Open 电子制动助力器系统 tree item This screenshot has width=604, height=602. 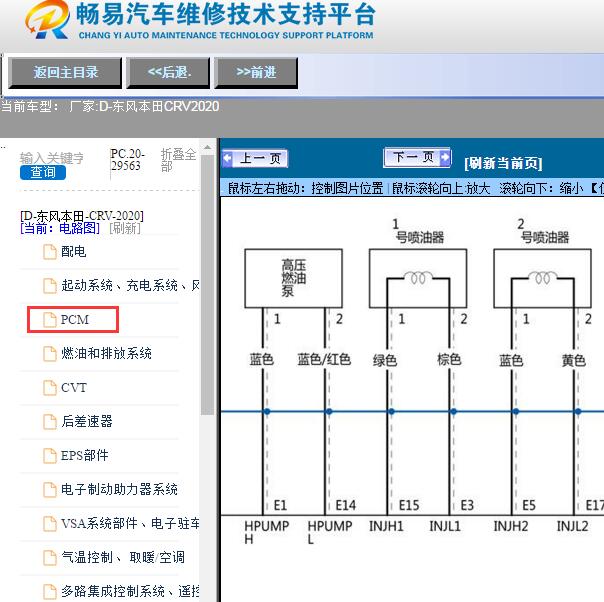point(119,489)
